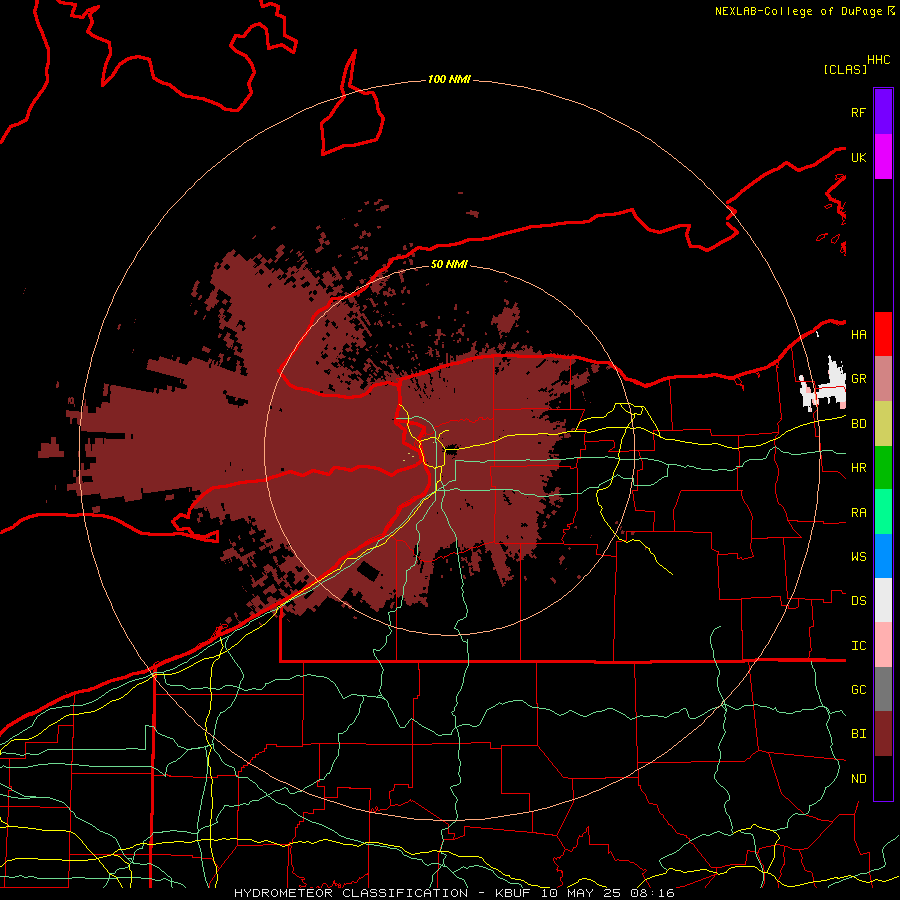
Task: Click the dark red BI legend swatch
Action: [x=883, y=734]
